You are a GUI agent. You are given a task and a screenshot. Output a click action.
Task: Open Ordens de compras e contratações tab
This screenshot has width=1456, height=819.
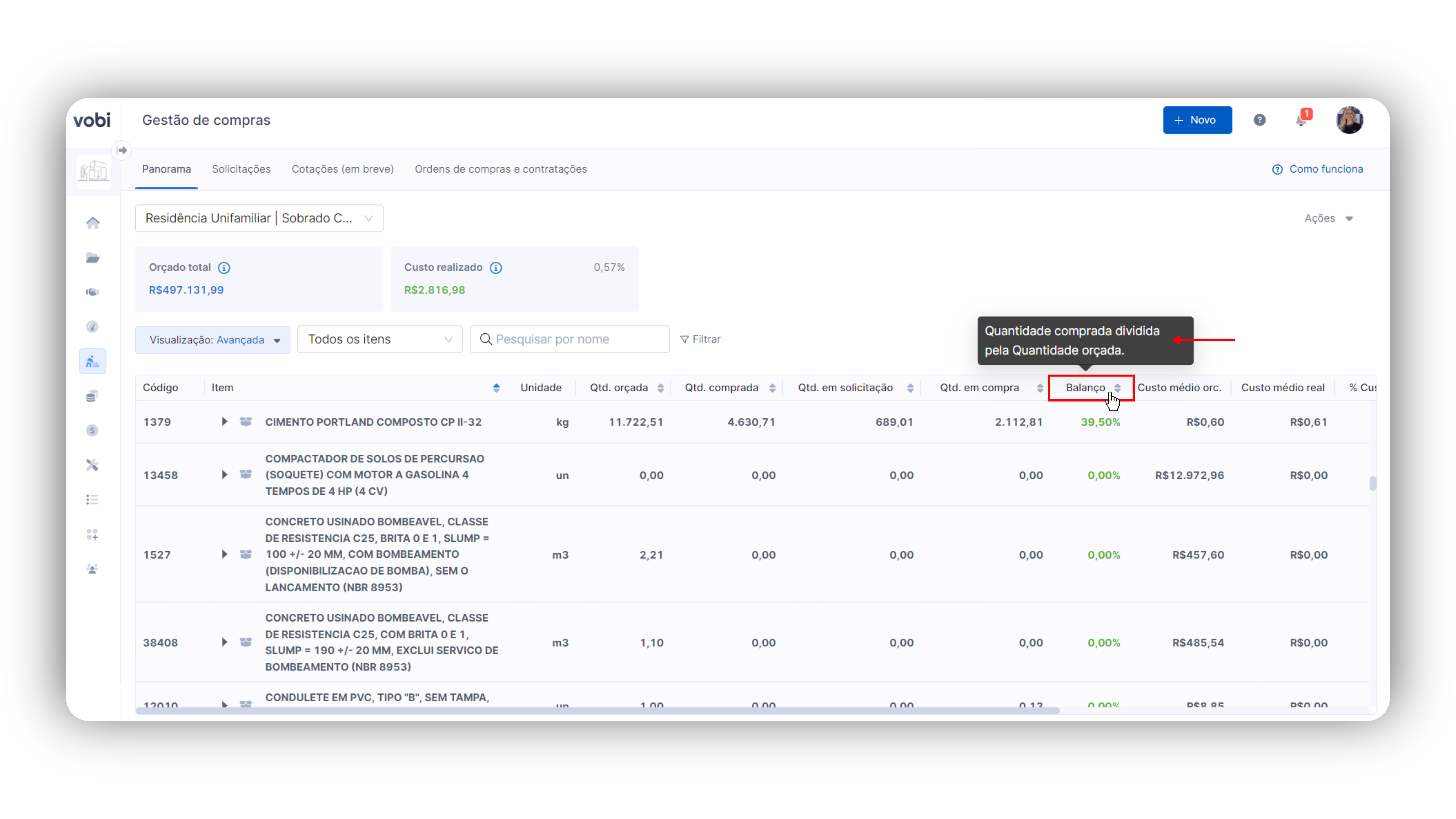(500, 169)
